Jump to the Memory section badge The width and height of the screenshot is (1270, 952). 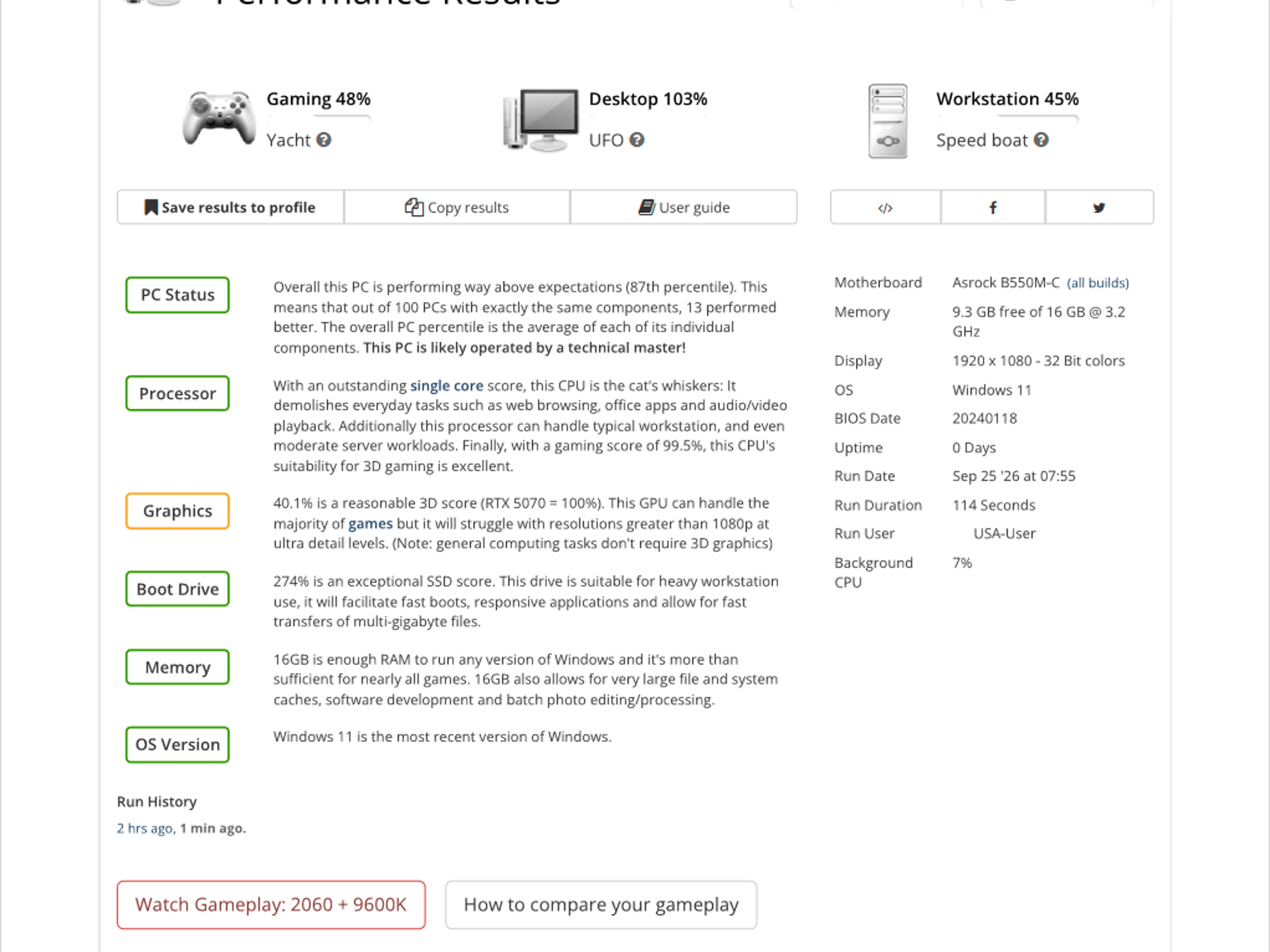177,668
